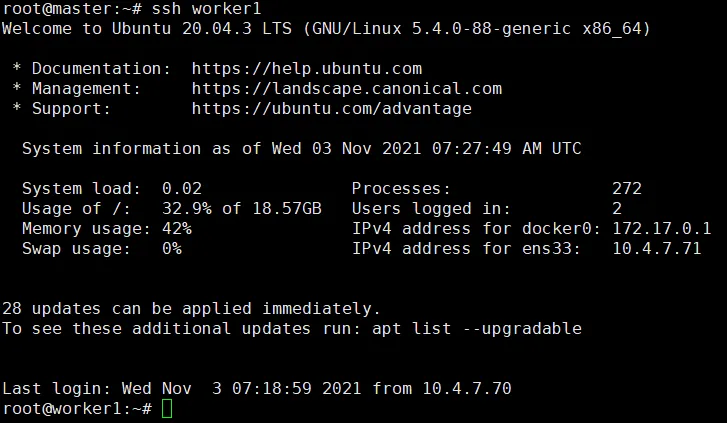
Task: Click the disk usage text '32.9% of 18.57GB'
Action: [x=242, y=209]
